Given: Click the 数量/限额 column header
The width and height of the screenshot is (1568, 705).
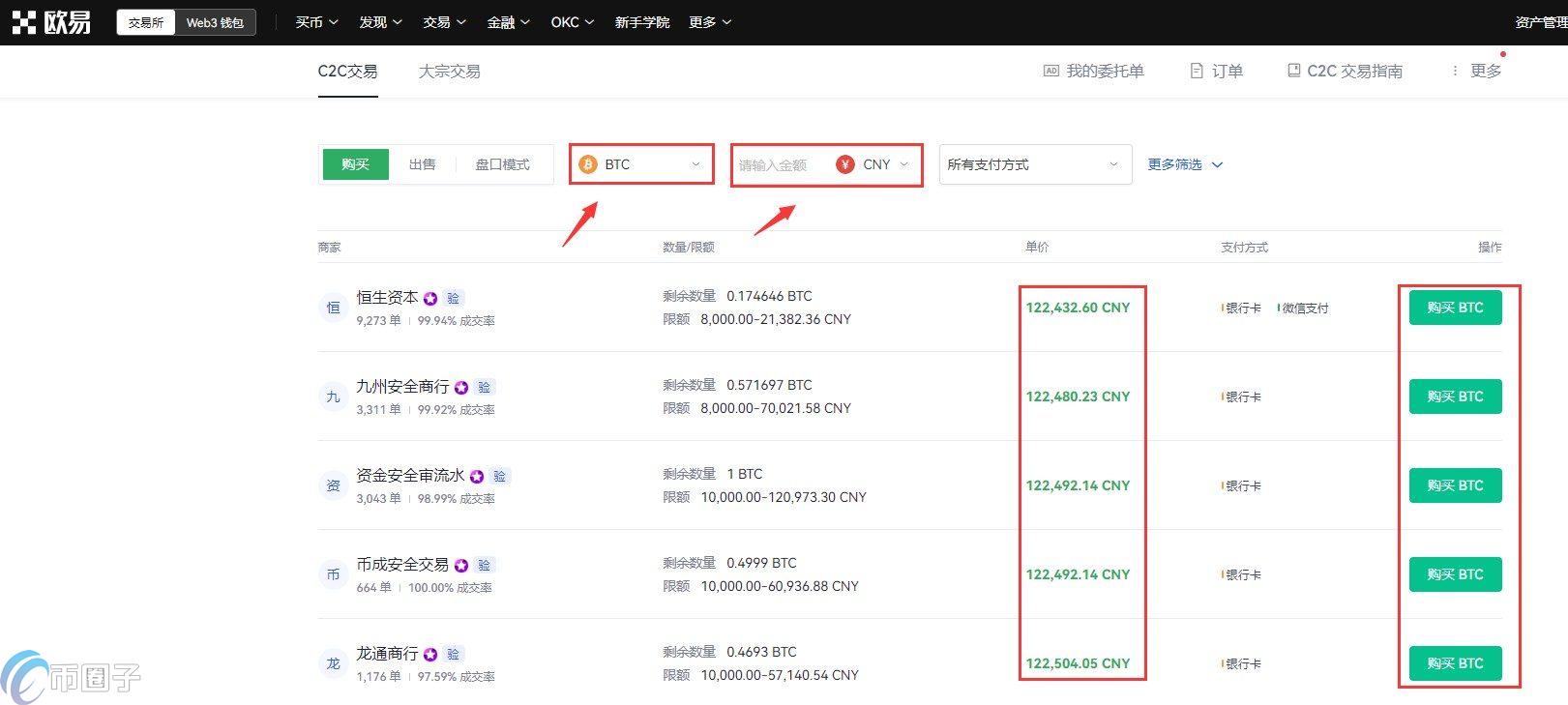Looking at the screenshot, I should click(689, 248).
